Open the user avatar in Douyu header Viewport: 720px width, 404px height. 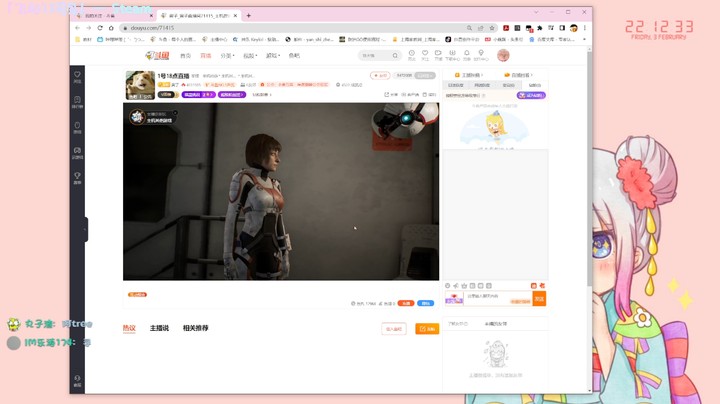click(x=503, y=55)
